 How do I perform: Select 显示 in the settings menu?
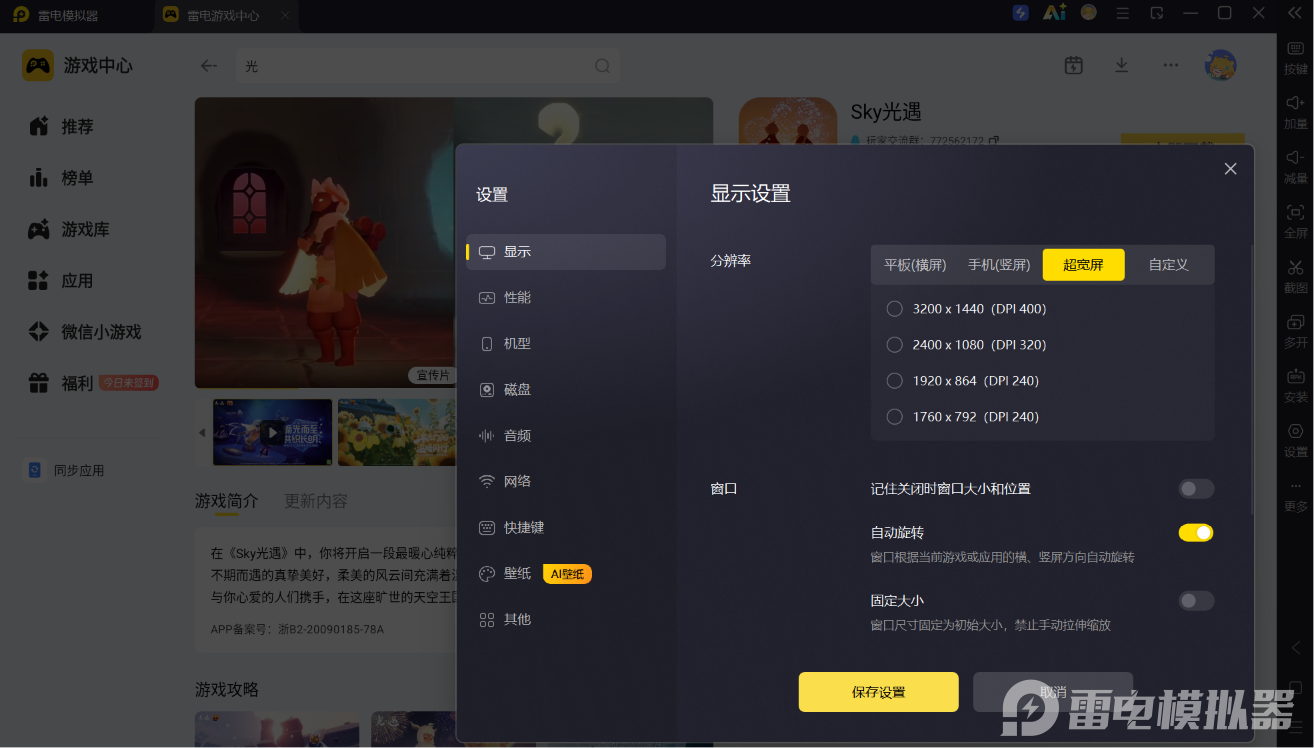click(566, 252)
